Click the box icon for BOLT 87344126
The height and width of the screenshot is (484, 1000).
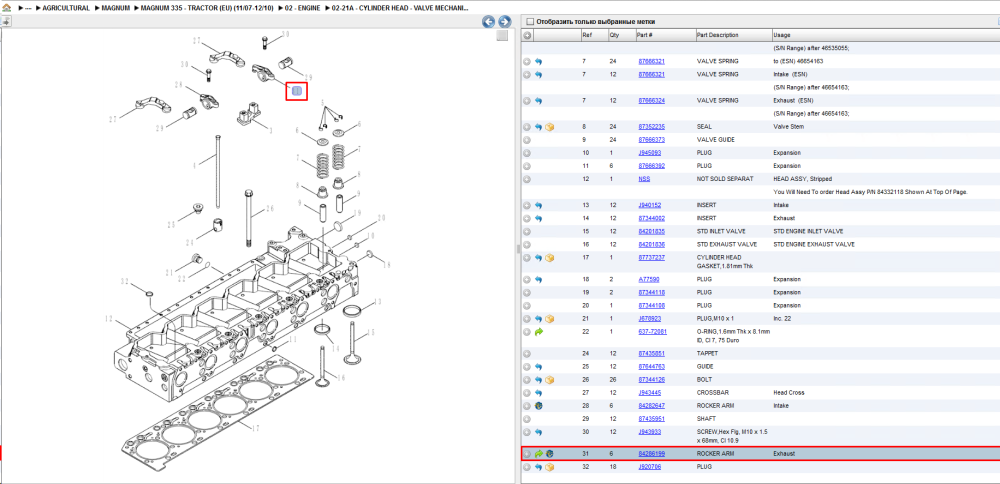point(550,379)
